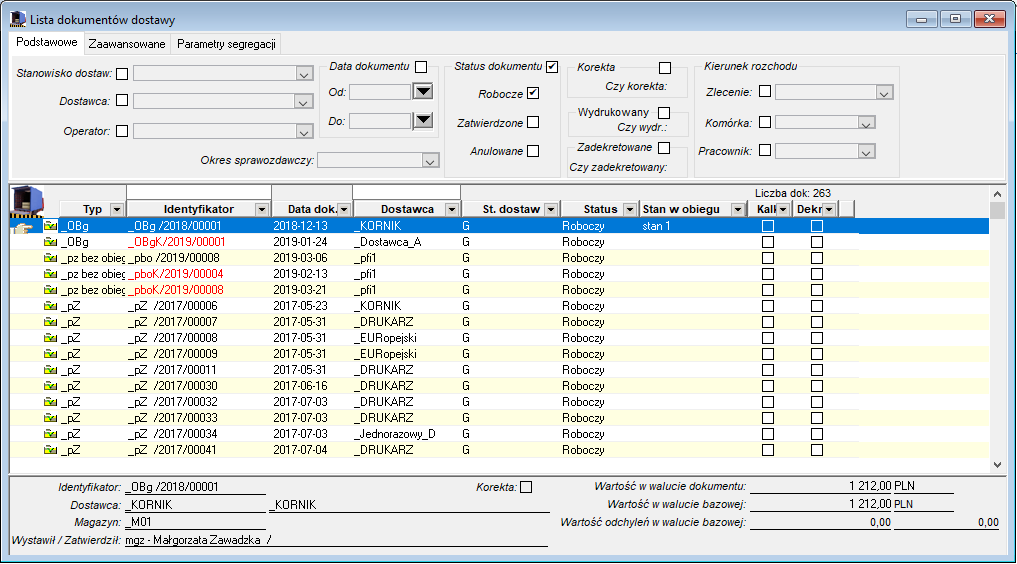Click the row icon of _pZ /2017/00006
Screen dimensions: 1017x564
click(x=50, y=306)
